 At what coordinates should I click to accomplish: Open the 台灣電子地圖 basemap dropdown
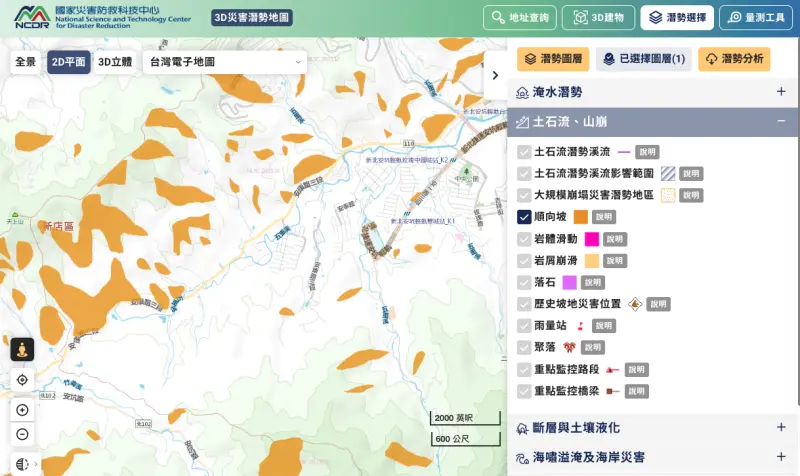(x=224, y=61)
